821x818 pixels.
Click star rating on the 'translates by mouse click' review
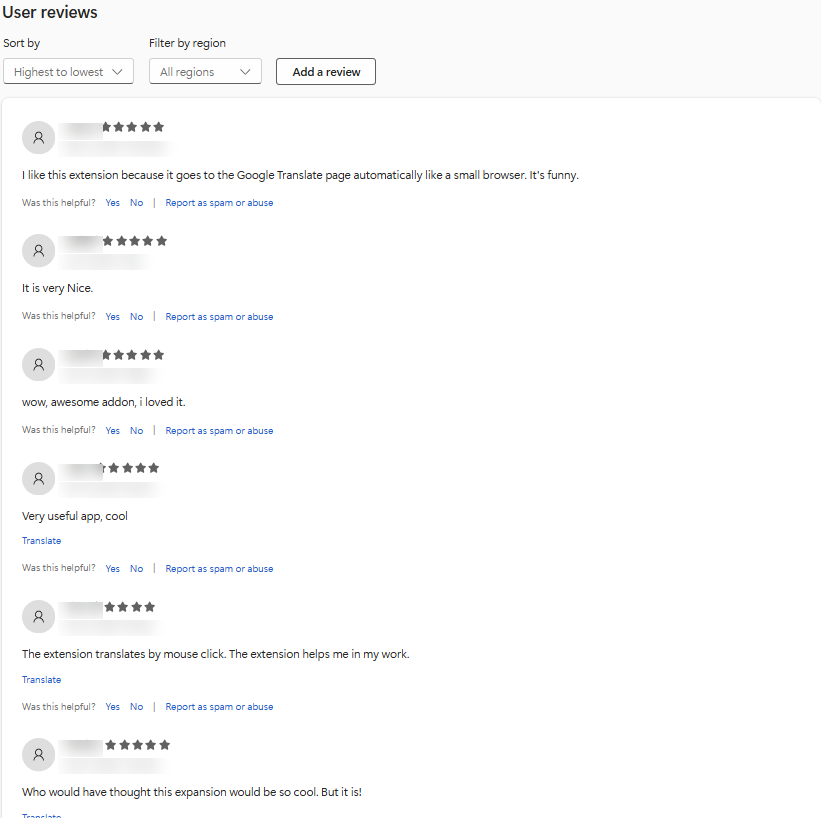[129, 607]
